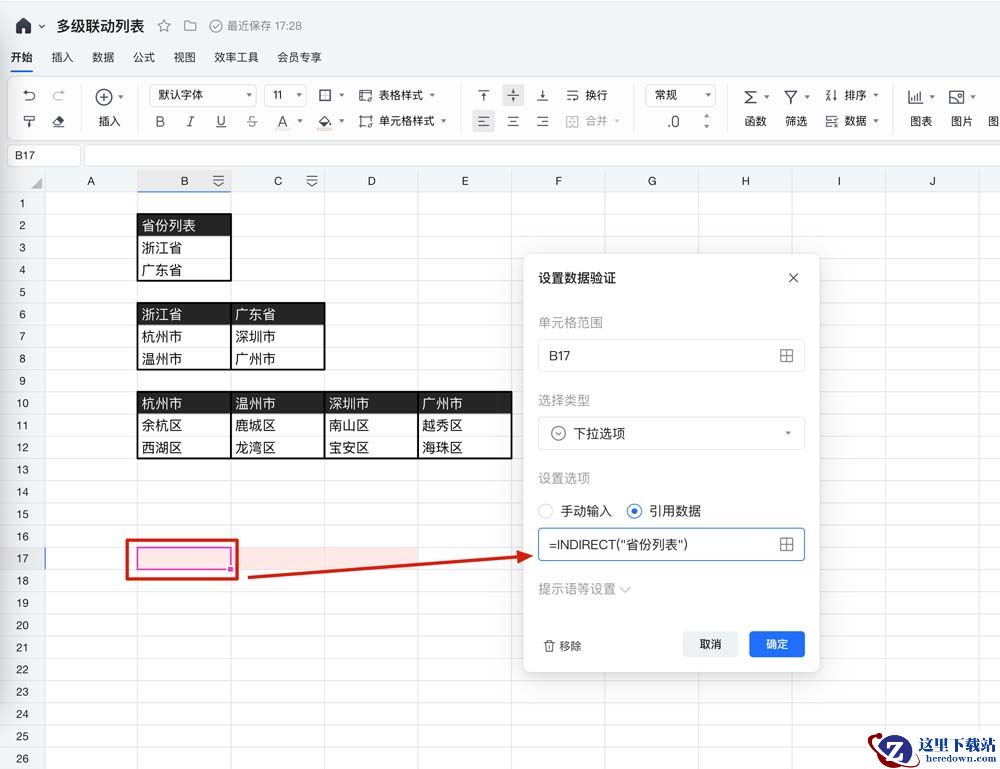Screen dimensions: 1000x769
Task: Click the 确定 button
Action: 776,644
